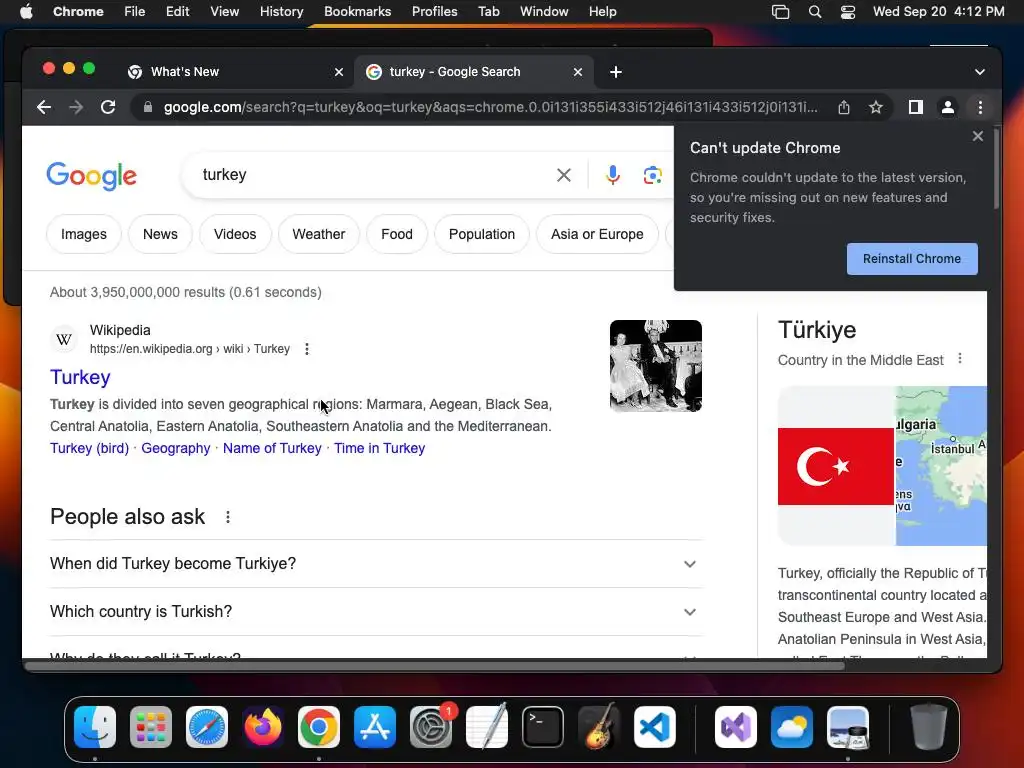Open GarageBand from the dock
The height and width of the screenshot is (768, 1024).
coord(599,727)
